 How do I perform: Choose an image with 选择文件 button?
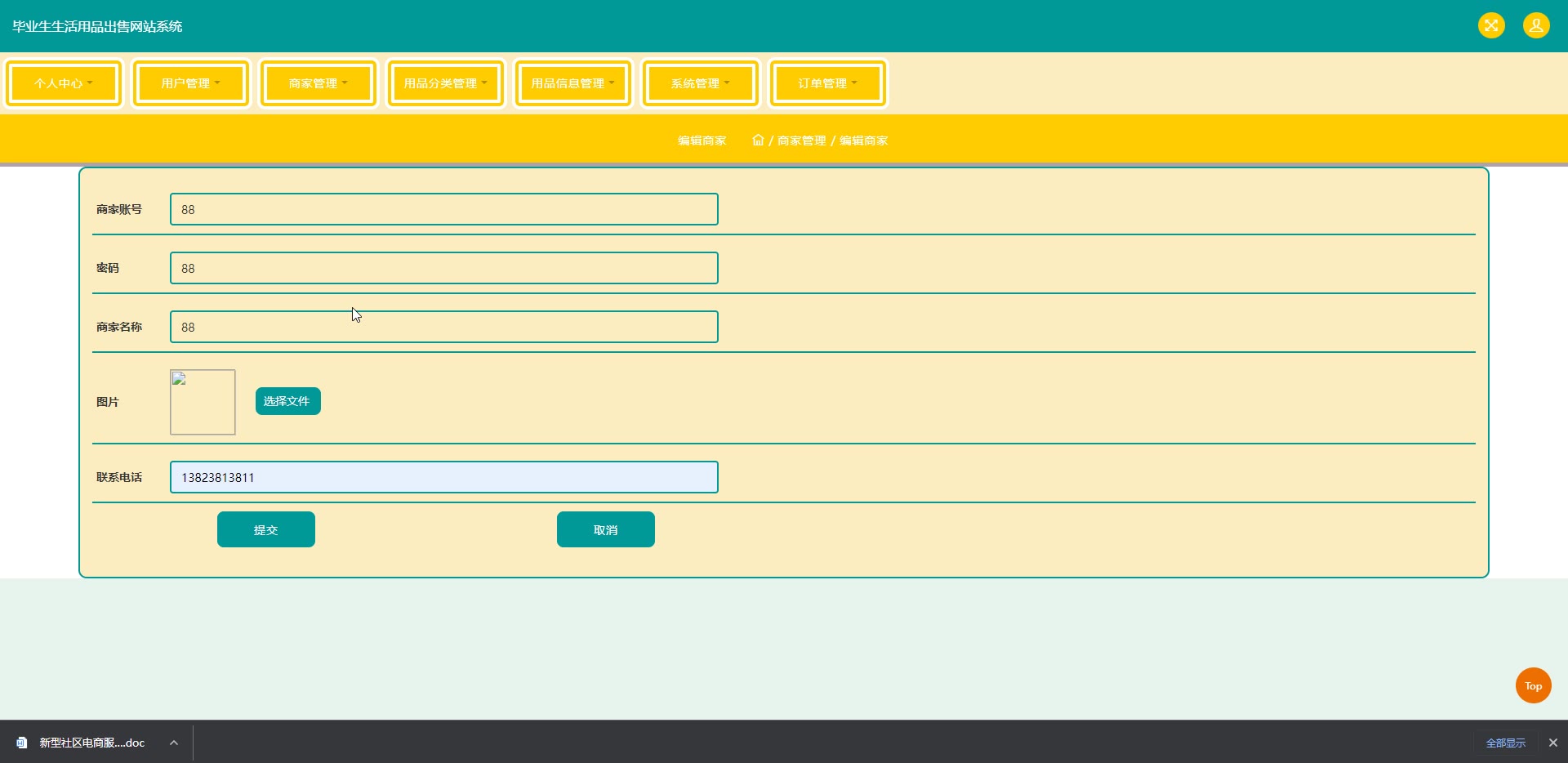click(288, 401)
